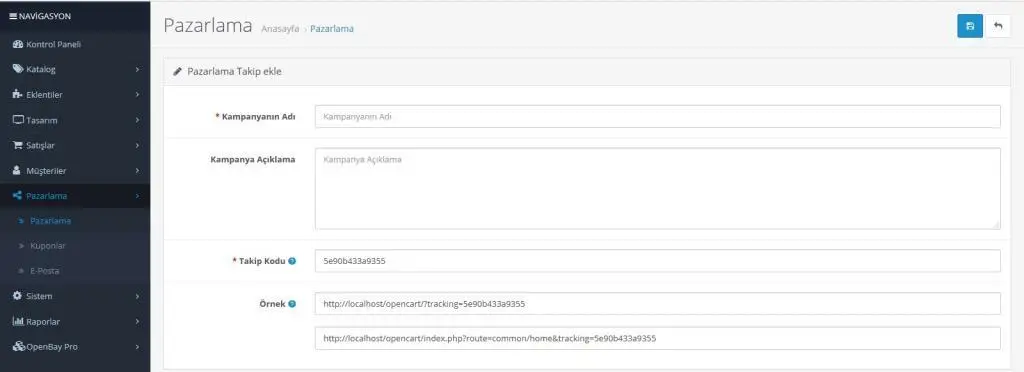
Task: Click the Örnek help question icon
Action: pyautogui.click(x=292, y=303)
